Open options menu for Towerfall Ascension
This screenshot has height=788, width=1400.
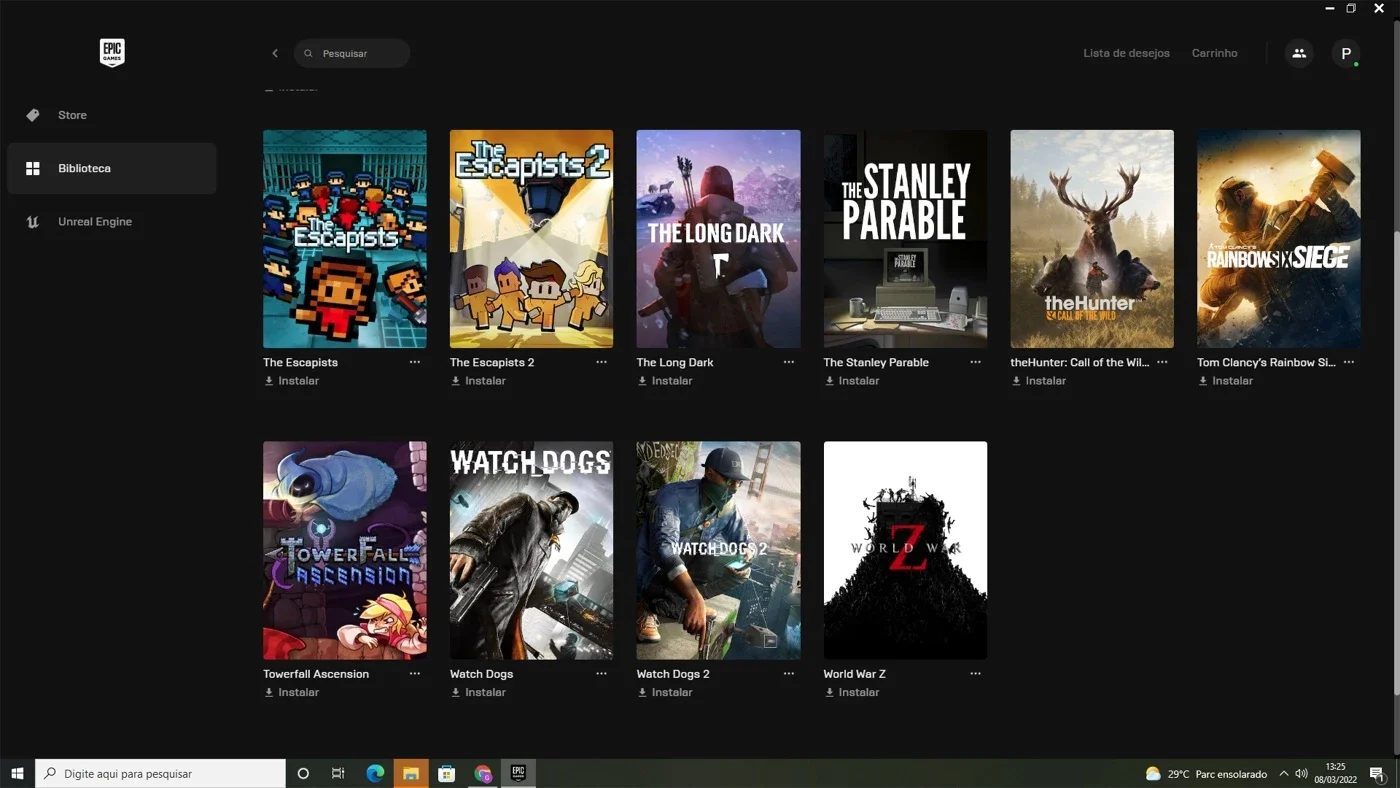coord(415,674)
